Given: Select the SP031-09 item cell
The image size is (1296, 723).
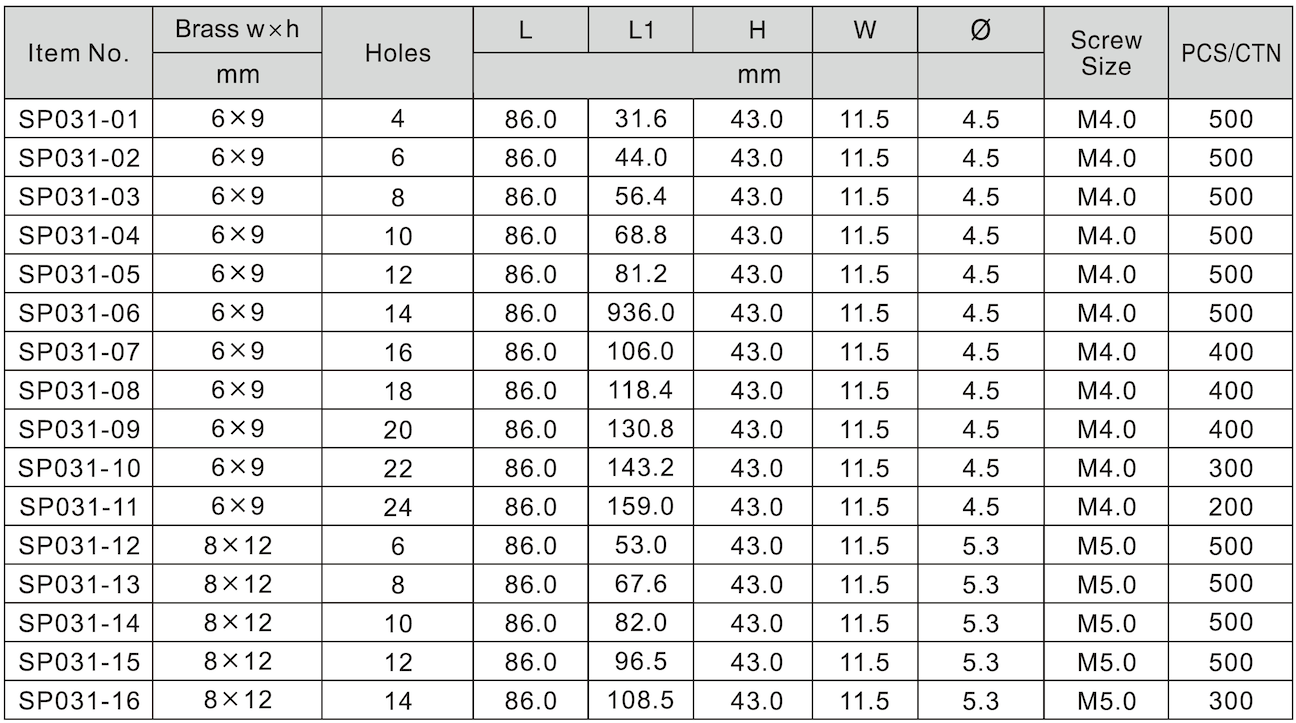Looking at the screenshot, I should (x=77, y=430).
